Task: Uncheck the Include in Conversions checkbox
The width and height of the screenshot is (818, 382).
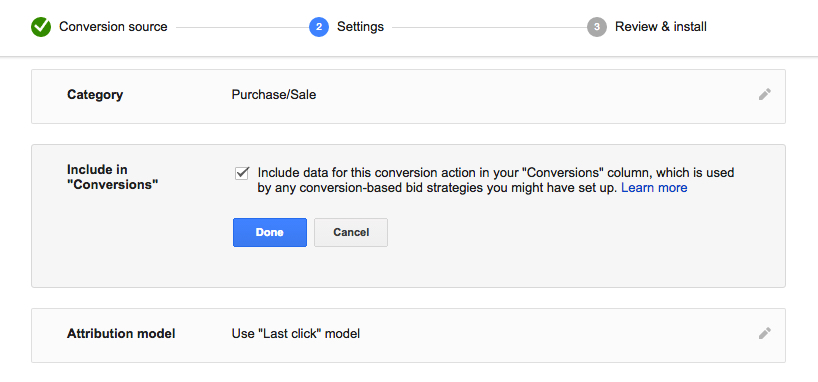Action: tap(242, 173)
